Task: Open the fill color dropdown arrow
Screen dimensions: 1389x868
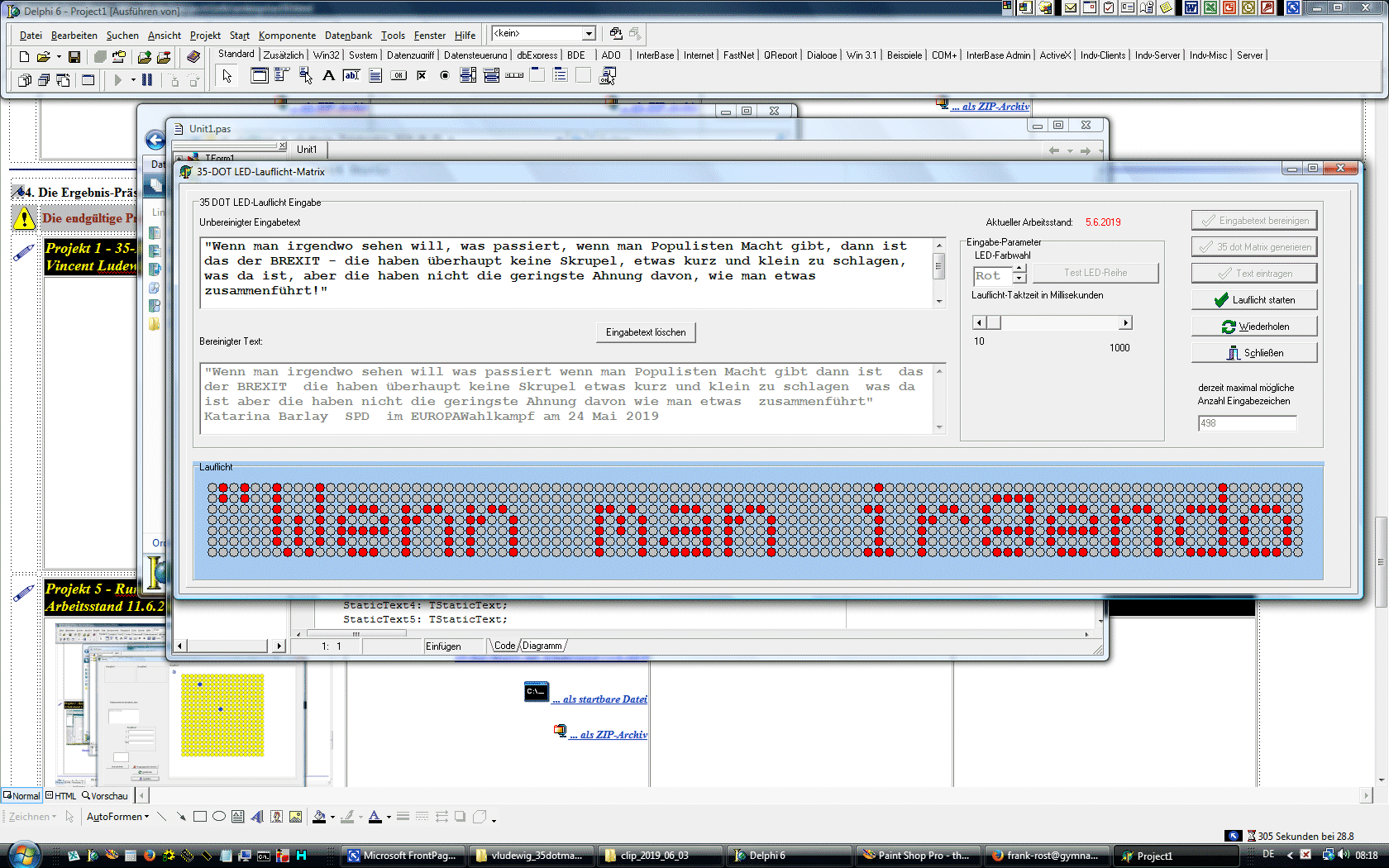Action: [332, 818]
